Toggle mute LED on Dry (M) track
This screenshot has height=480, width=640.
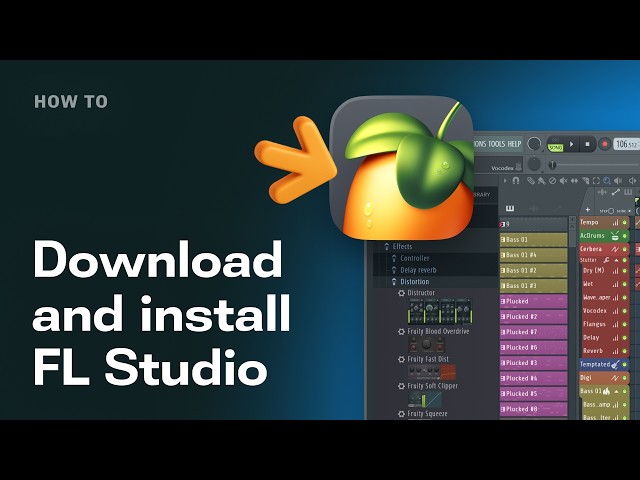pos(624,271)
